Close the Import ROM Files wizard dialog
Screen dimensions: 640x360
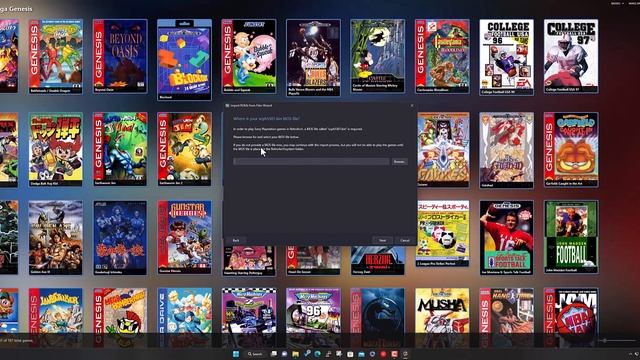[411, 106]
